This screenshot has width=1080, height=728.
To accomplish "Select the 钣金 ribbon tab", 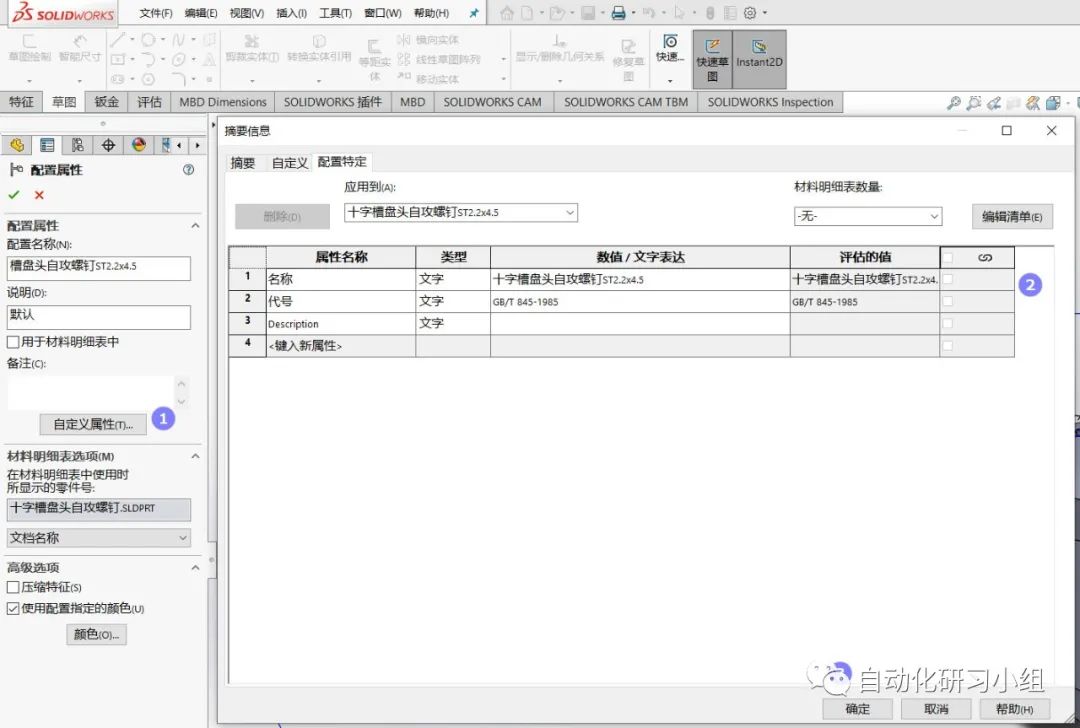I will pyautogui.click(x=107, y=102).
